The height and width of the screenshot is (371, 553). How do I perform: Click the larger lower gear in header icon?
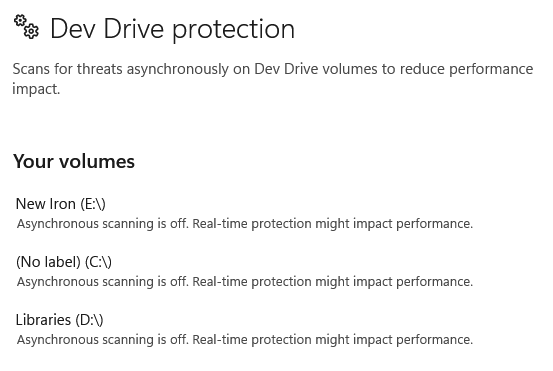[32, 31]
